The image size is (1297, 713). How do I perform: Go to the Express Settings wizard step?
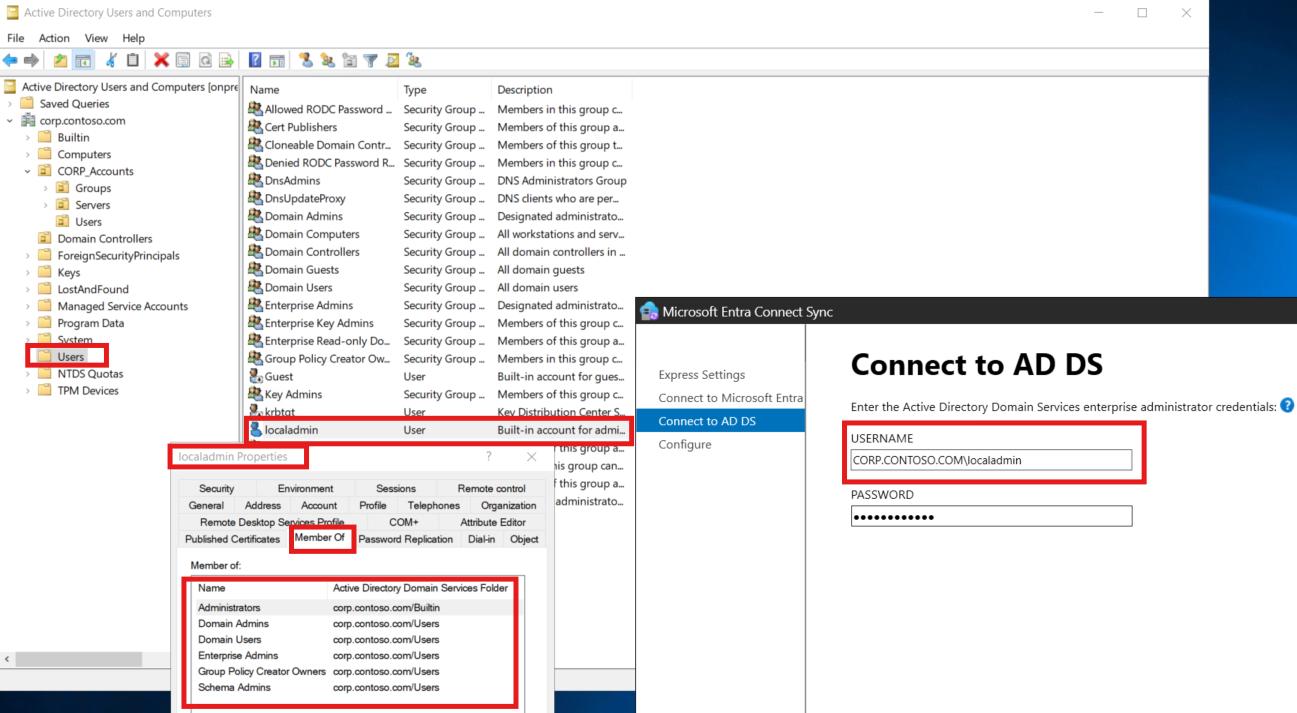(701, 375)
